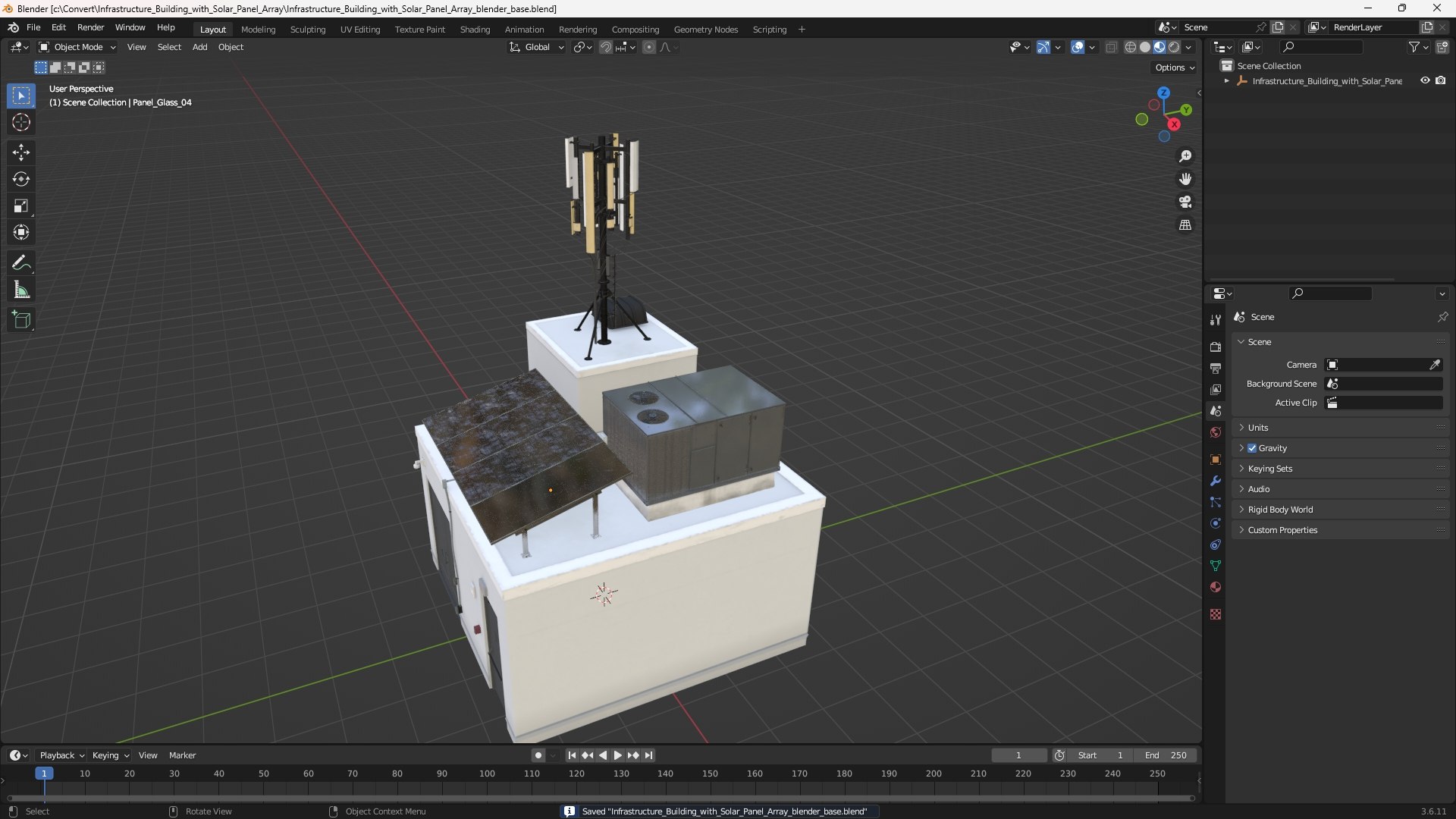The width and height of the screenshot is (1456, 819).
Task: Click the pan view hand icon
Action: (1185, 179)
